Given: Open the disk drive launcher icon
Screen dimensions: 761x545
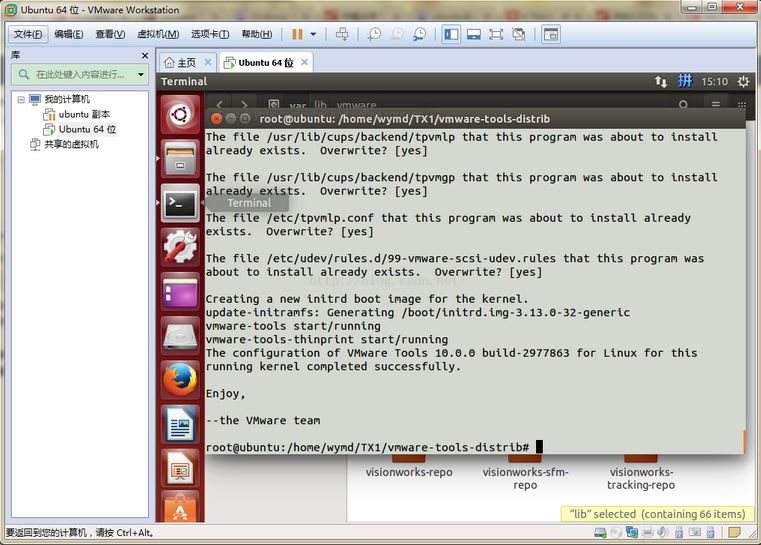Looking at the screenshot, I should [180, 336].
